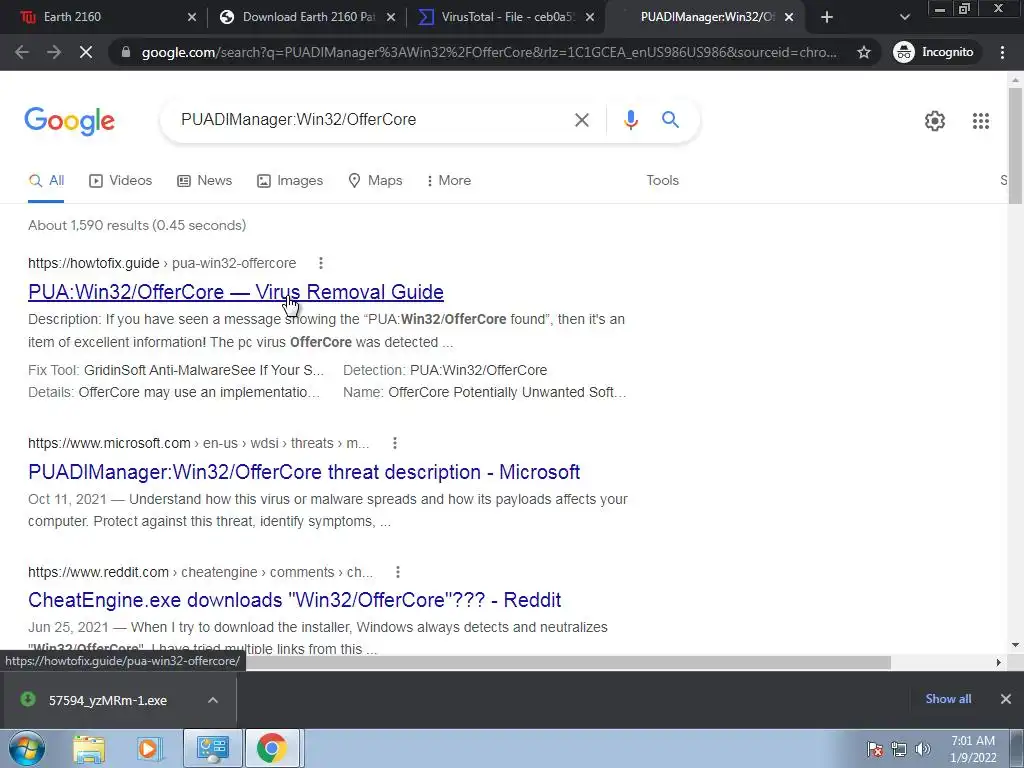
Task: Start voice search with microphone icon
Action: (630, 120)
